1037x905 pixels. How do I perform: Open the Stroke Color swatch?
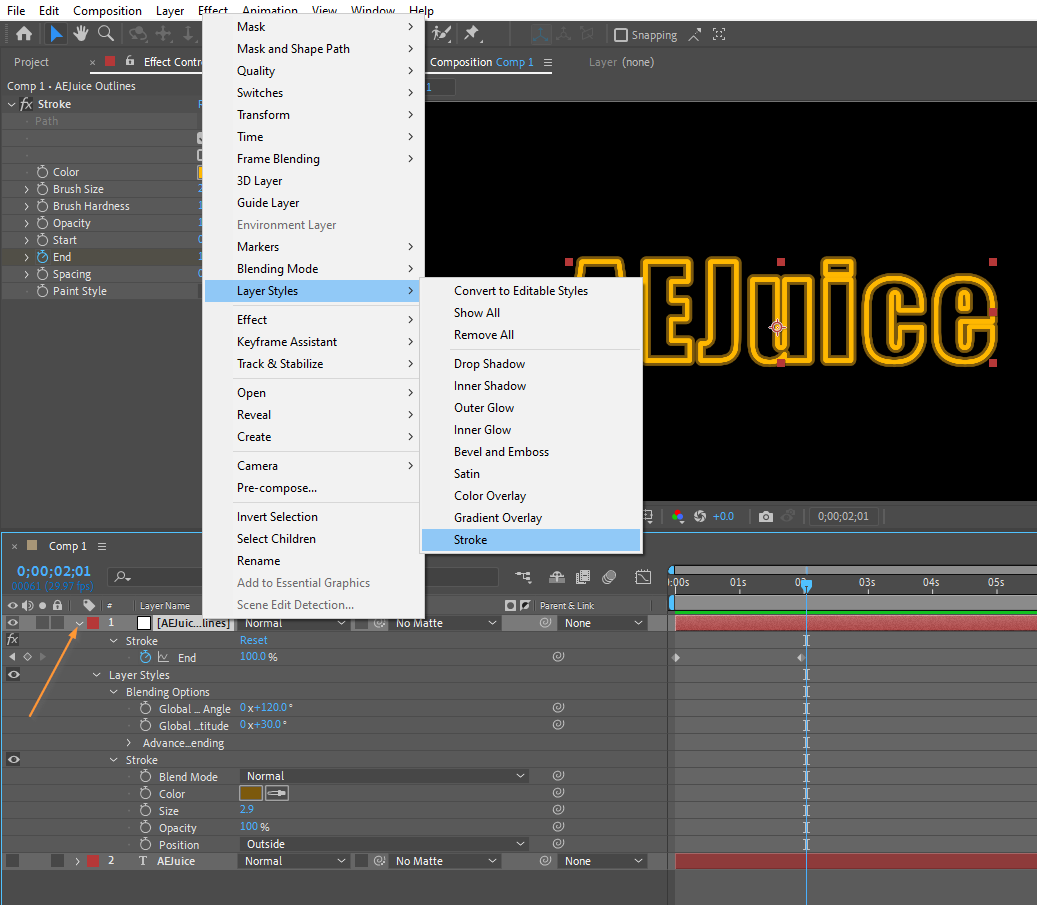coord(251,793)
